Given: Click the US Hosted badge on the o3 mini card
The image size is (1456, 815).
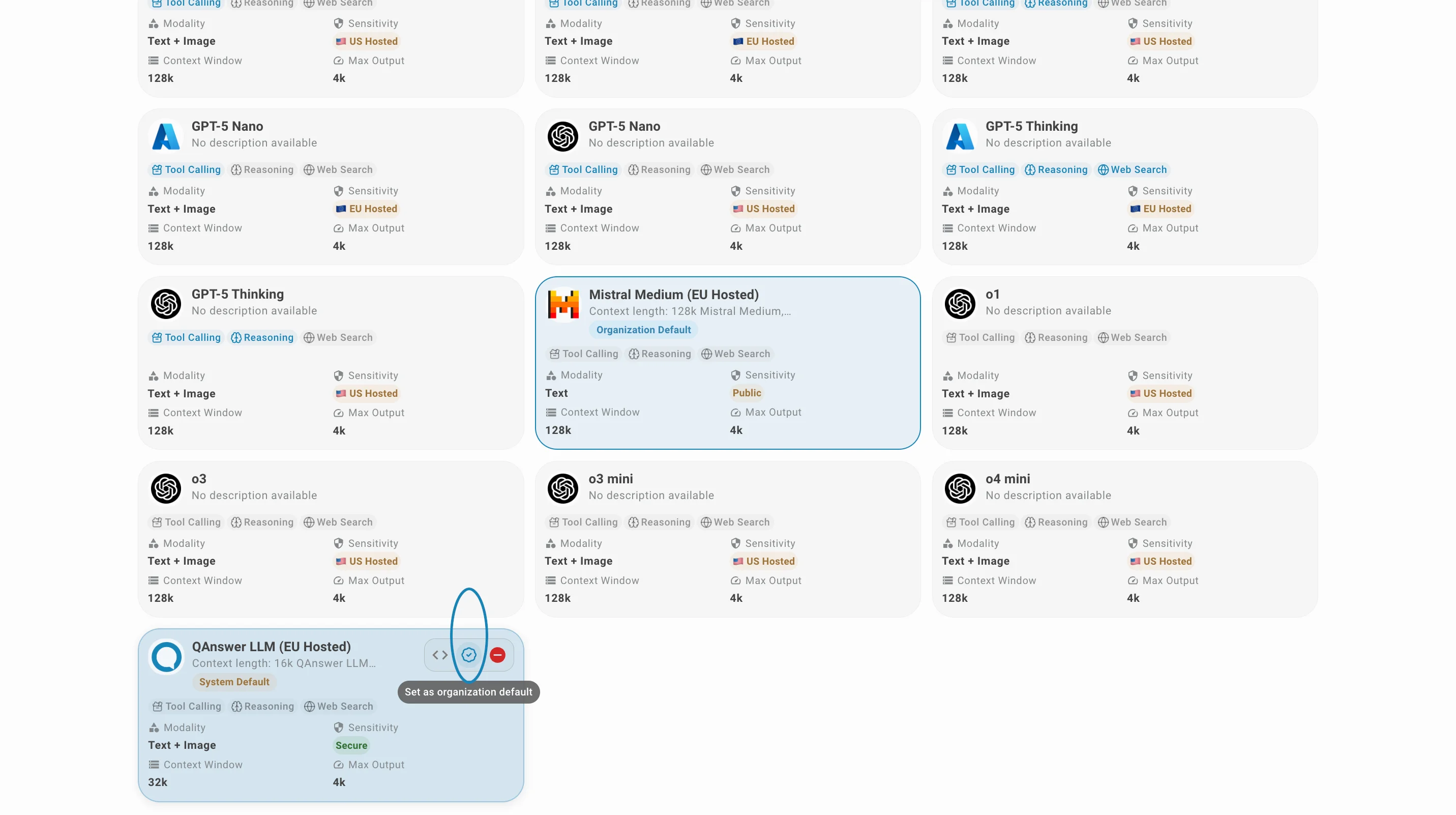Looking at the screenshot, I should tap(764, 561).
